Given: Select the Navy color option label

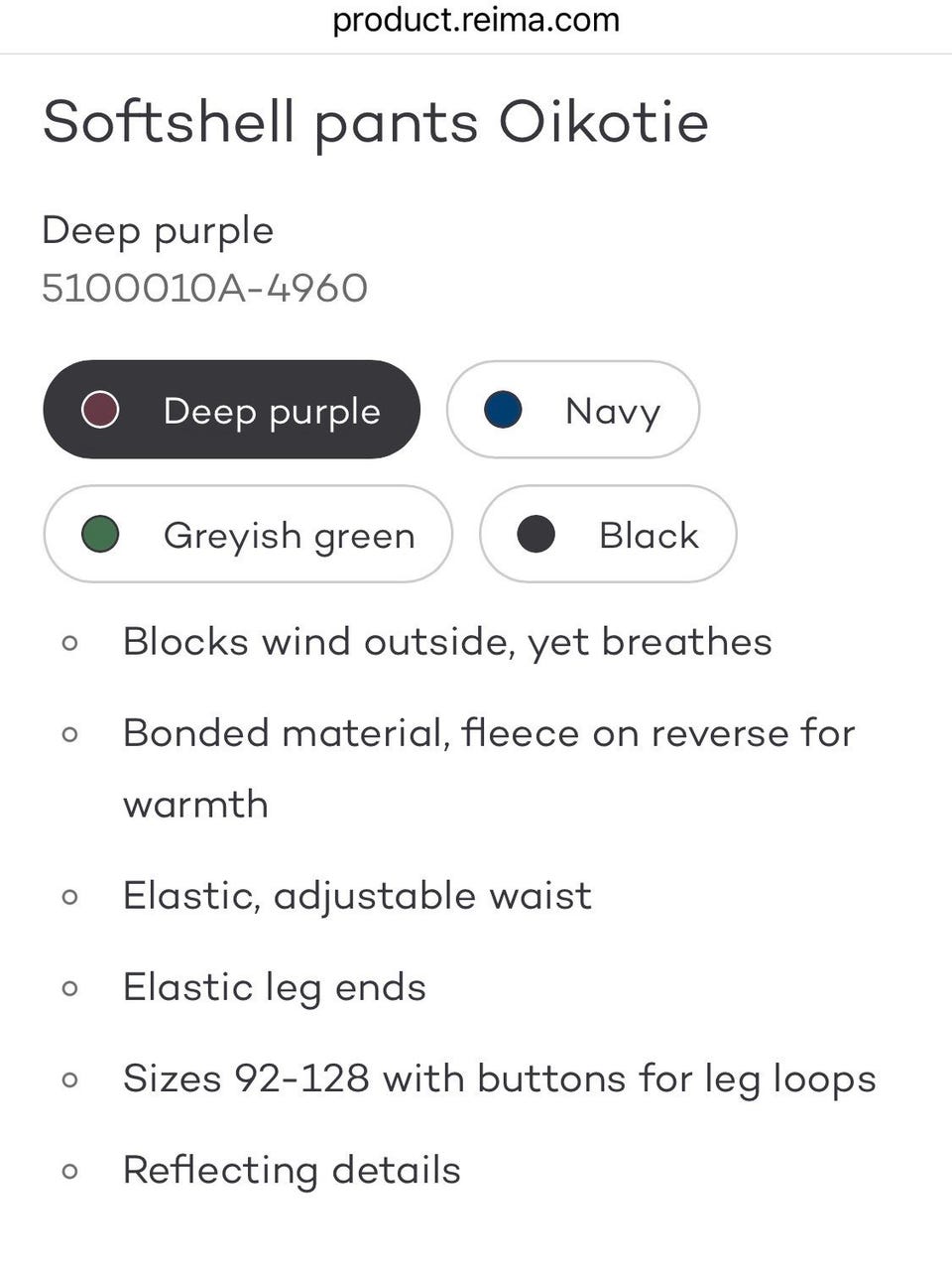Looking at the screenshot, I should pyautogui.click(x=612, y=411).
